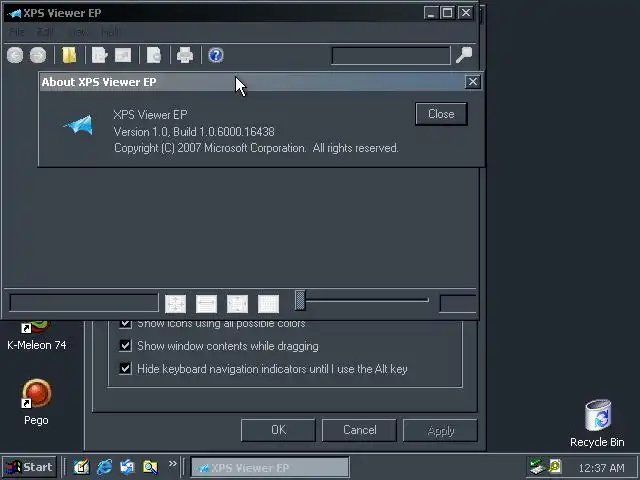Click Close button in About dialog
The image size is (640, 480).
point(441,114)
